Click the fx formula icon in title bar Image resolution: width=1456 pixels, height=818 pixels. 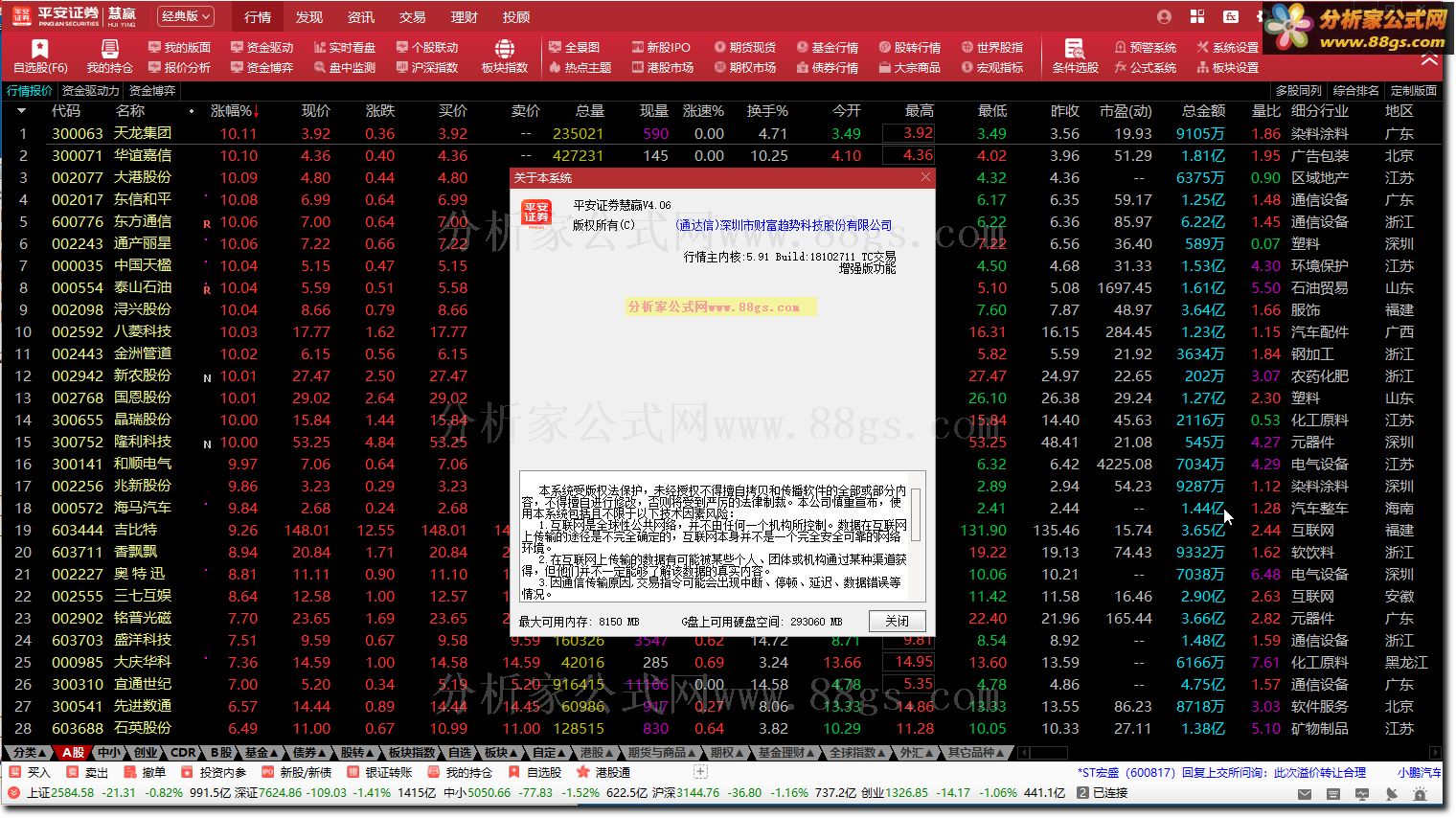pyautogui.click(x=1231, y=16)
